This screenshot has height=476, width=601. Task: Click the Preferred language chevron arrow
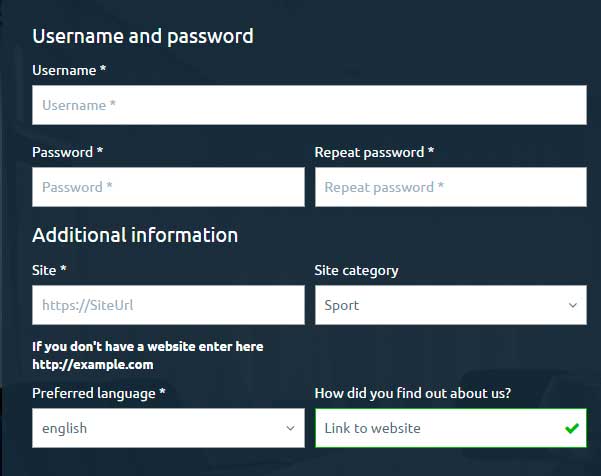[x=290, y=428]
